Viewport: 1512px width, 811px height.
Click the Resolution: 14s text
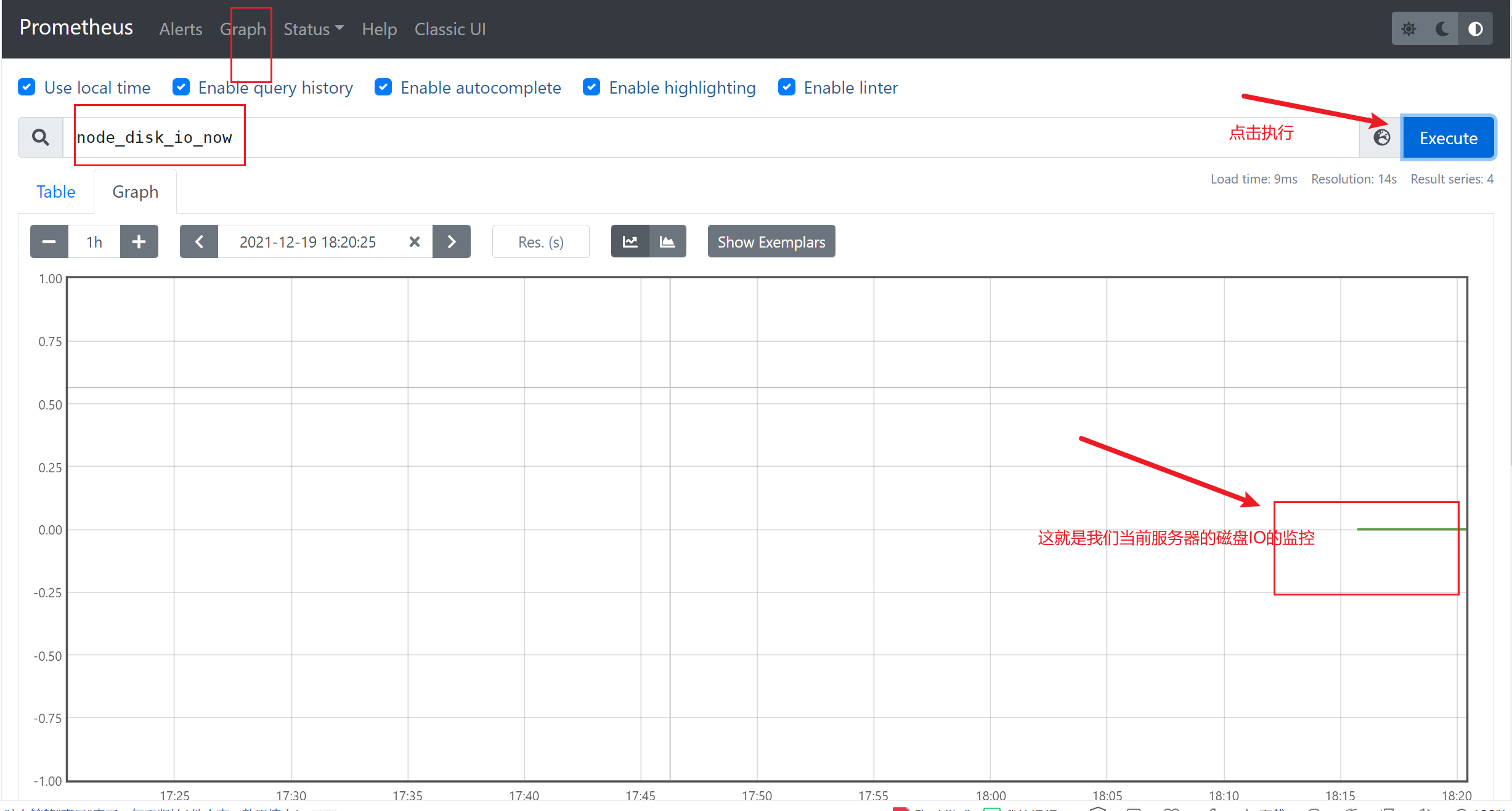pos(1354,179)
